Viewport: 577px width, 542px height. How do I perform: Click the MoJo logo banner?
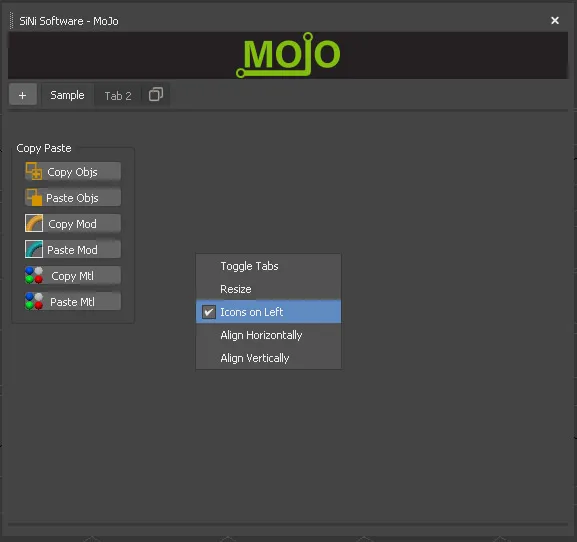(288, 55)
